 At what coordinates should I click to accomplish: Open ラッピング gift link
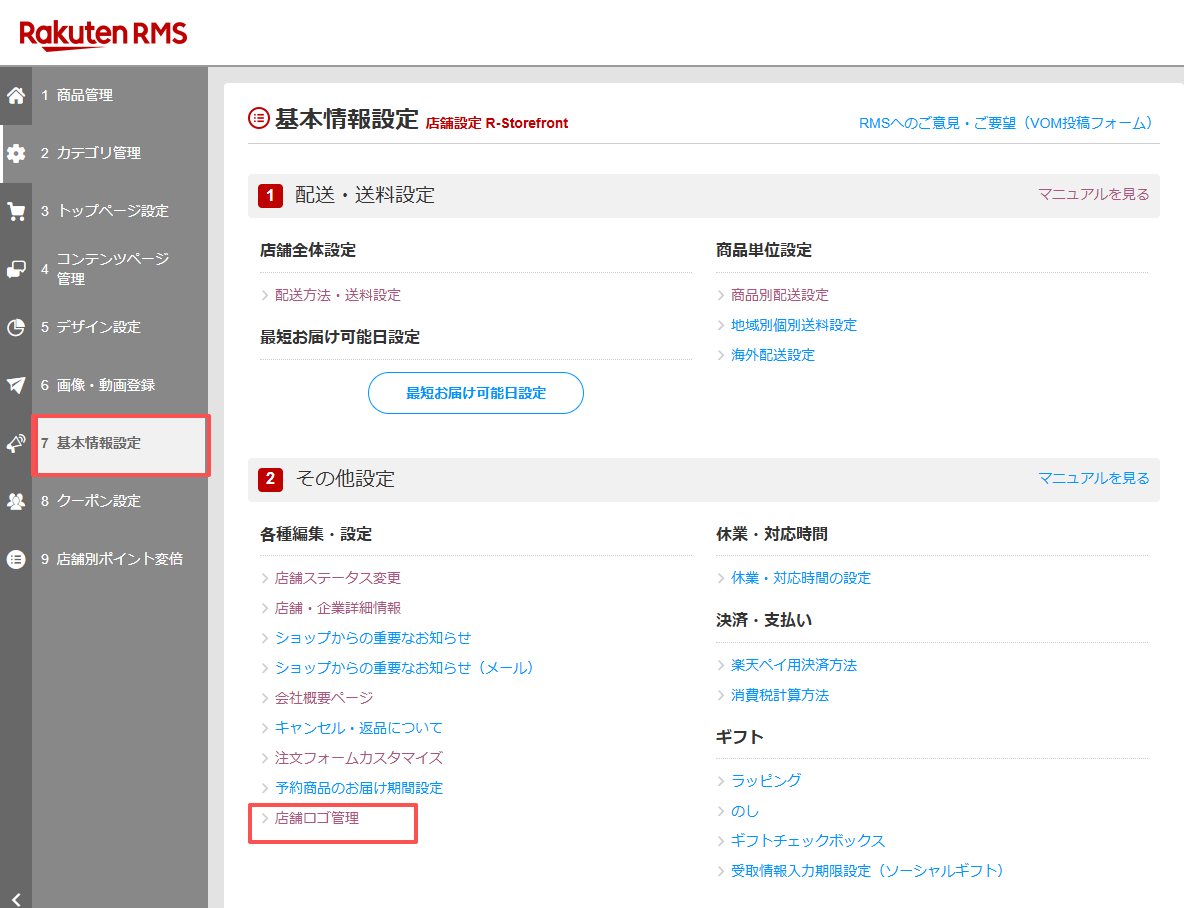766,781
